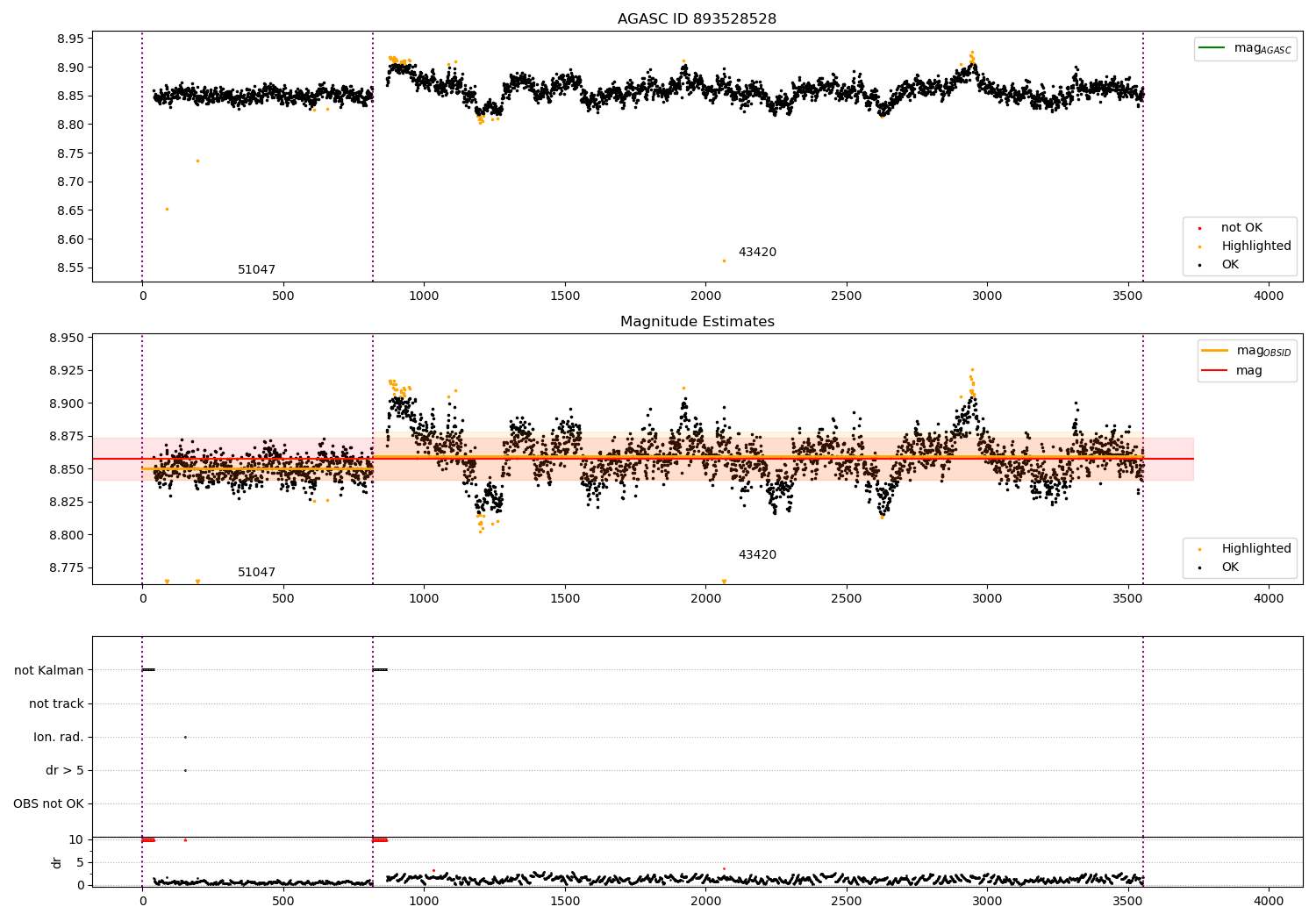Click the 10 tick on dr axis
The width and height of the screenshot is (1316, 921).
[76, 840]
